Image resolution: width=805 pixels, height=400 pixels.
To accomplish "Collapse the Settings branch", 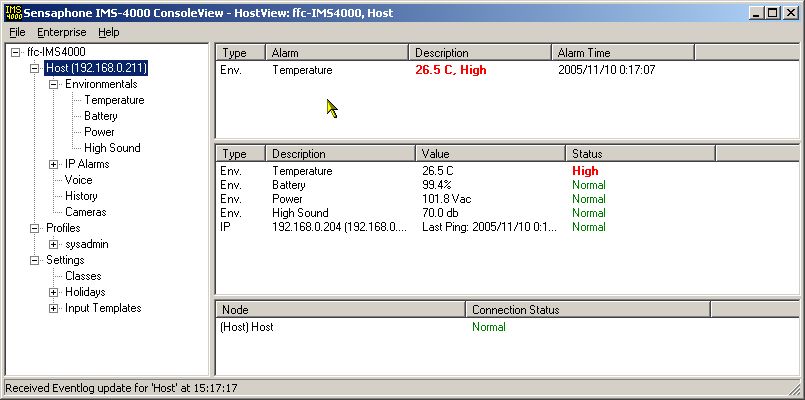I will click(x=34, y=260).
